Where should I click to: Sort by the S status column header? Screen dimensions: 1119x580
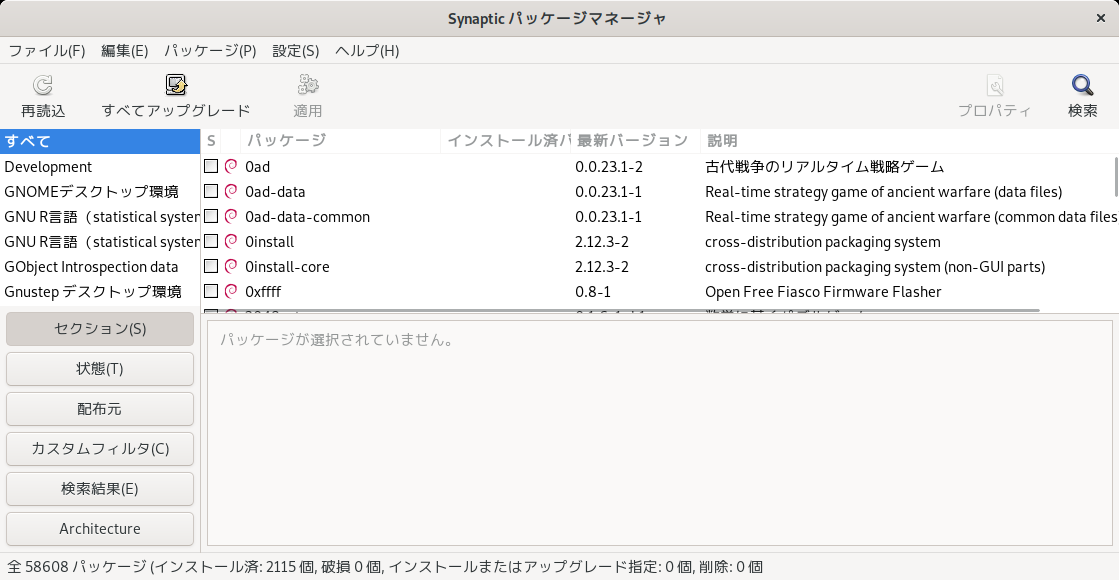pyautogui.click(x=211, y=141)
